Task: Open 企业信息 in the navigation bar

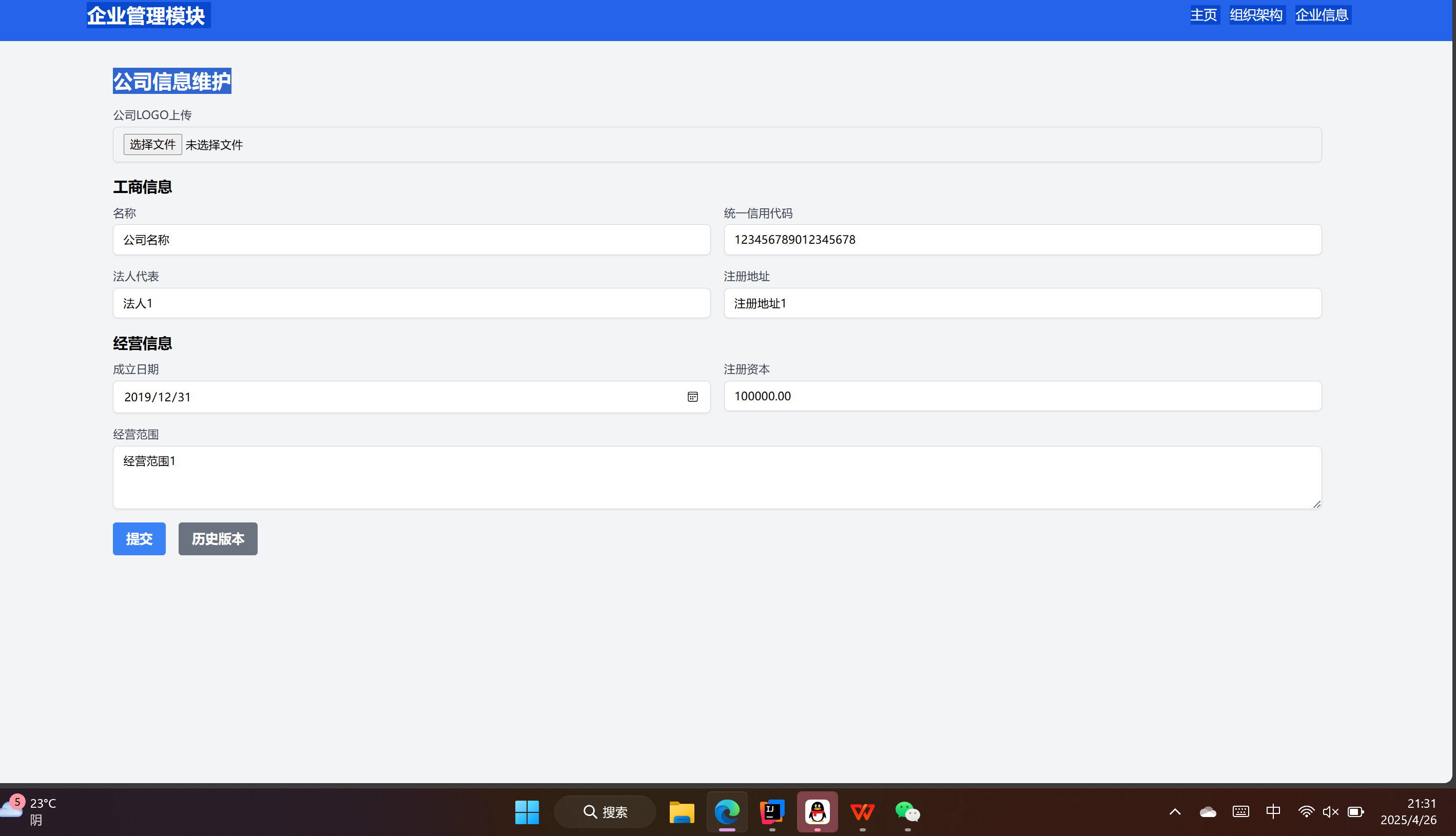Action: [x=1322, y=15]
